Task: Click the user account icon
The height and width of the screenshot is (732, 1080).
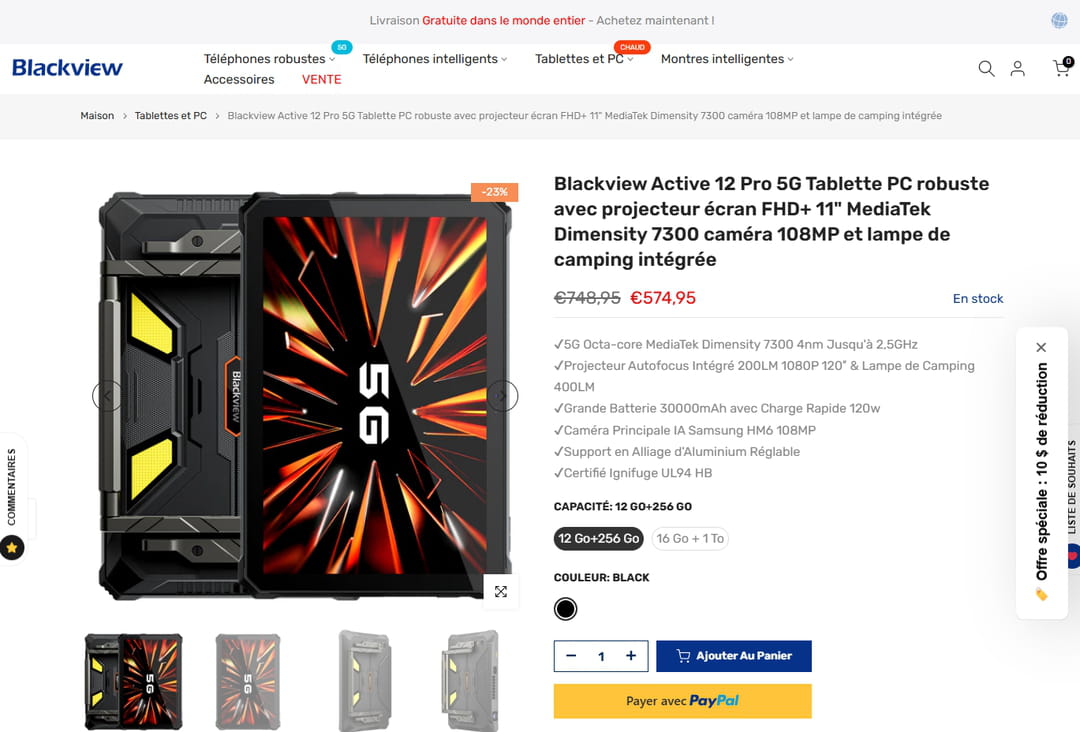Action: coord(1017,68)
